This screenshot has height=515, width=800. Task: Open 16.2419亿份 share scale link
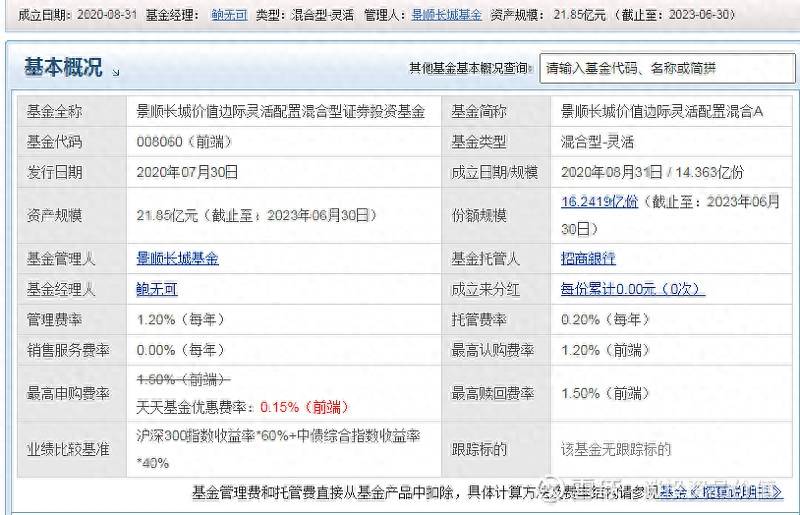tap(599, 202)
